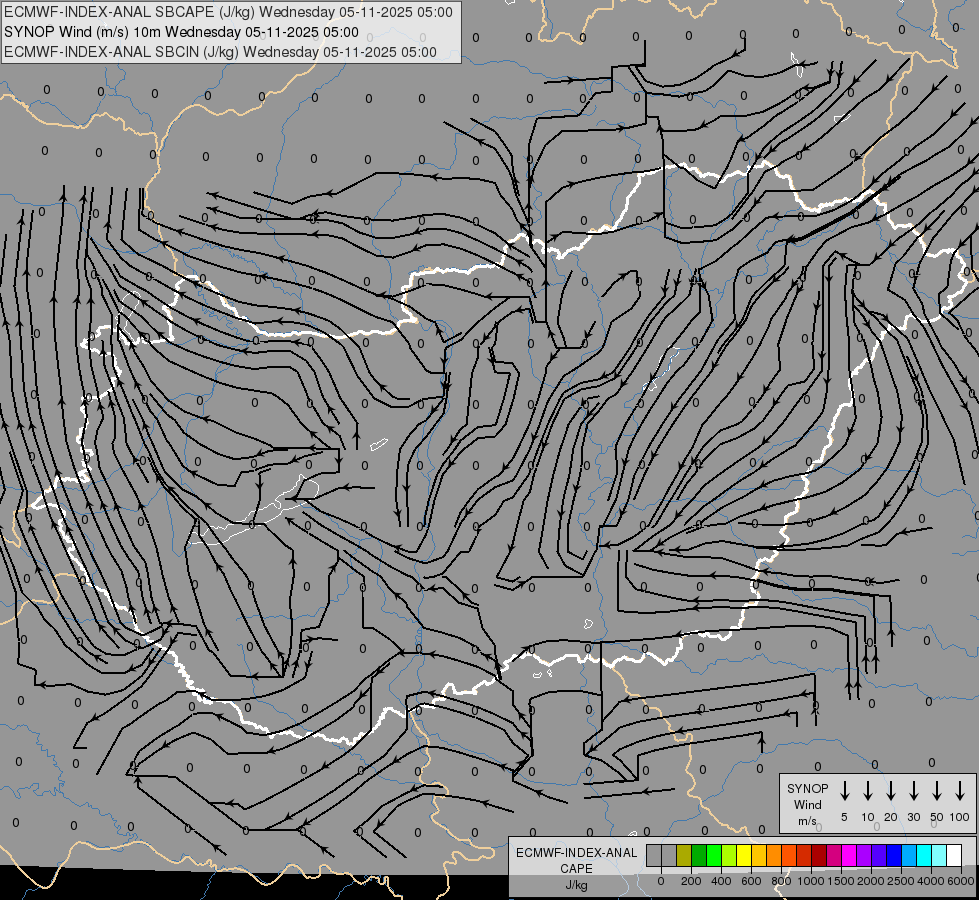This screenshot has width=979, height=900.
Task: Pick the bright cyan CAPE swatch above 4000
Action: (924, 855)
